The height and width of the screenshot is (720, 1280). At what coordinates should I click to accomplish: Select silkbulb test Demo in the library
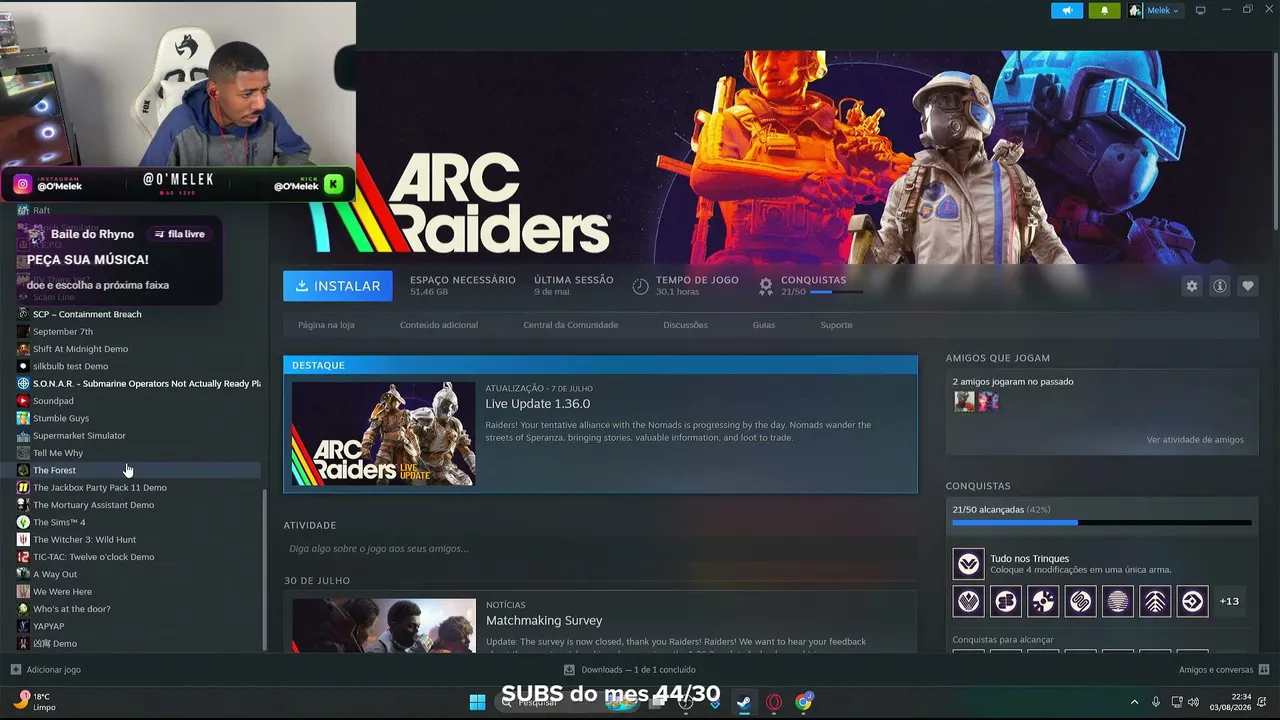pos(70,366)
